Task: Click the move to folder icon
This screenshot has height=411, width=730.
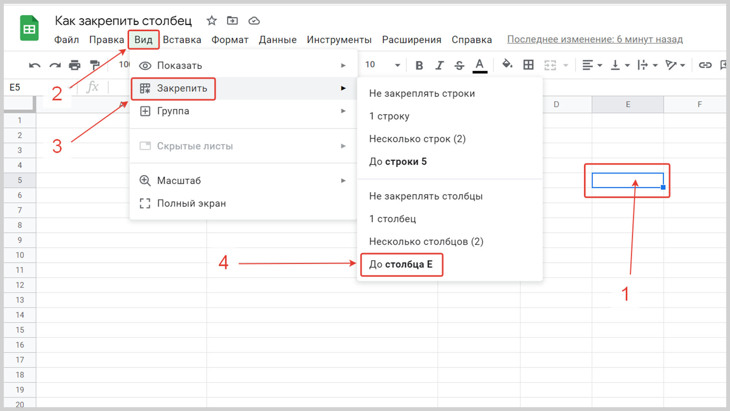Action: pyautogui.click(x=232, y=20)
